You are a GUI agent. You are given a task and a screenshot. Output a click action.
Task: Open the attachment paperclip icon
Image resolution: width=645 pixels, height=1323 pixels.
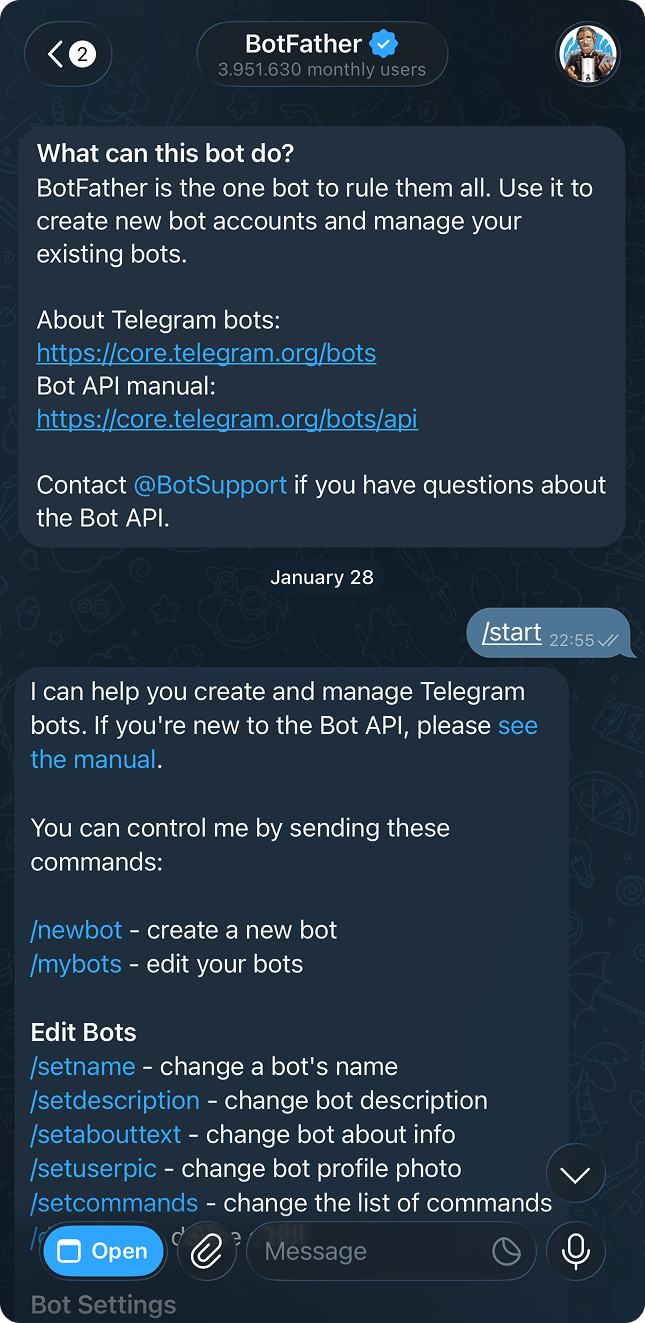pos(207,1251)
